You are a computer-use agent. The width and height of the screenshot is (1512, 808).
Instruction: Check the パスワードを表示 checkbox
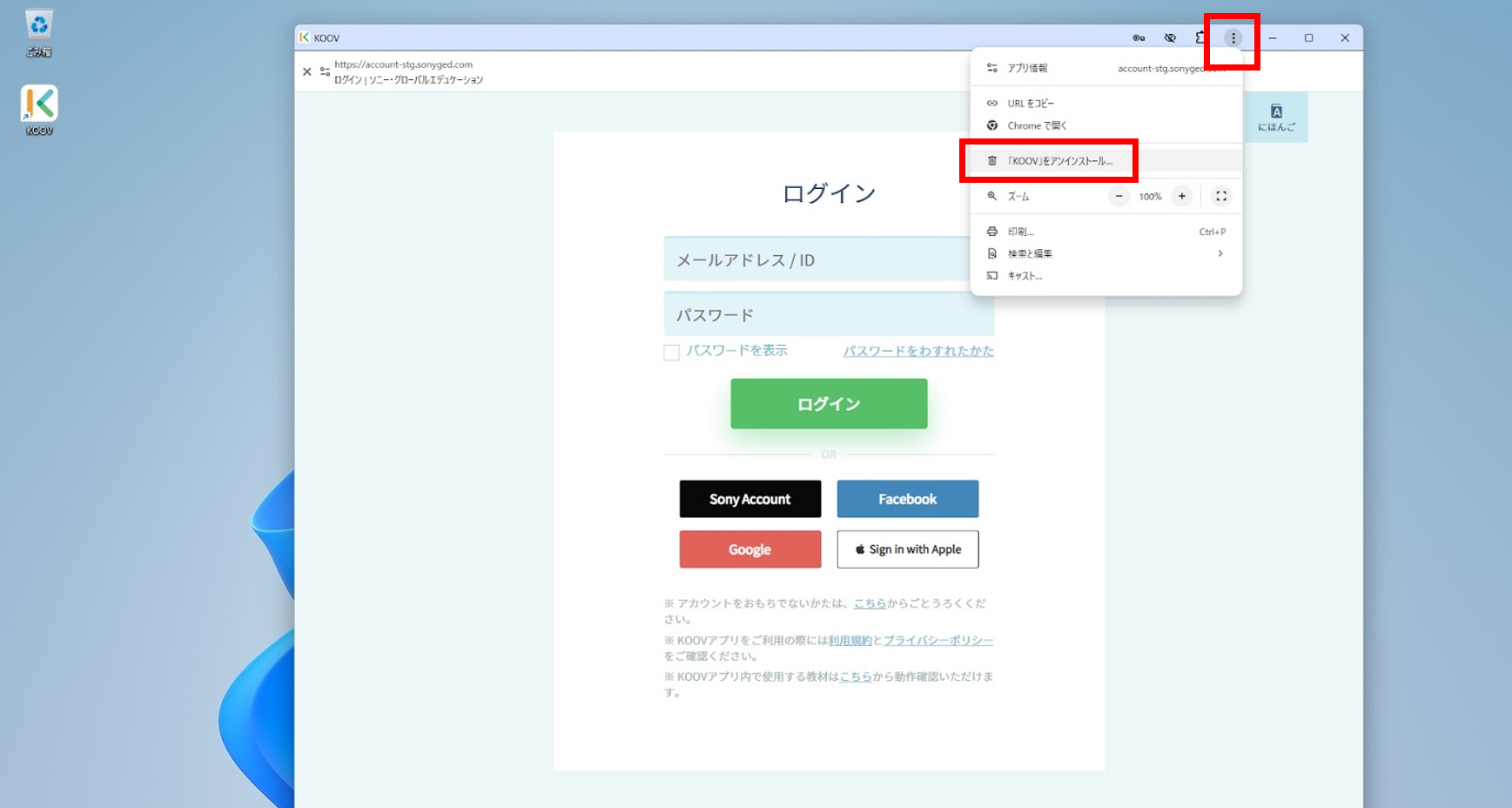click(671, 352)
